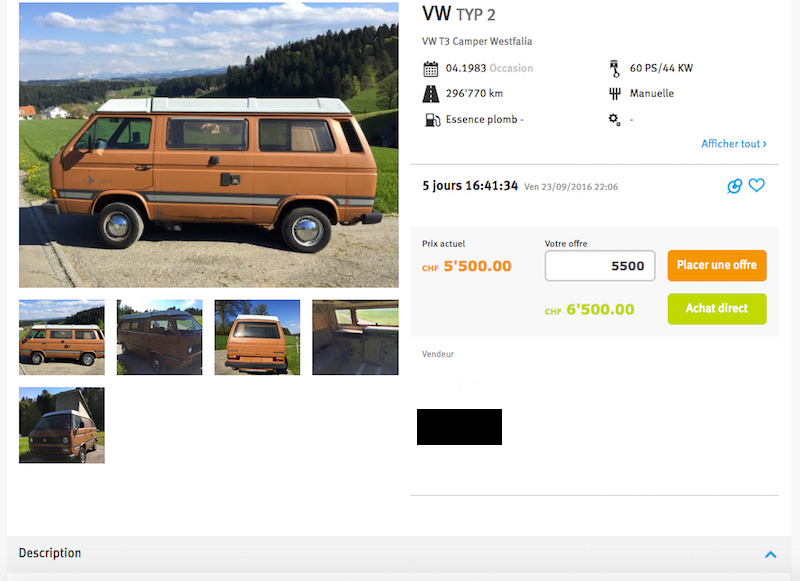Click the calendar icon next to 04.1983

[x=431, y=68]
